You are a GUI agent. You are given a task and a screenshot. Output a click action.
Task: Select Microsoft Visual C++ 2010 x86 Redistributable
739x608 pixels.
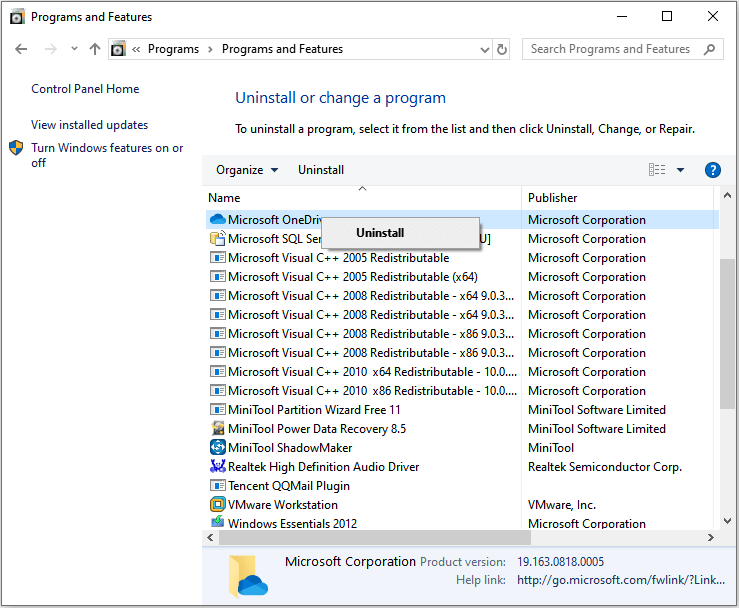(372, 391)
